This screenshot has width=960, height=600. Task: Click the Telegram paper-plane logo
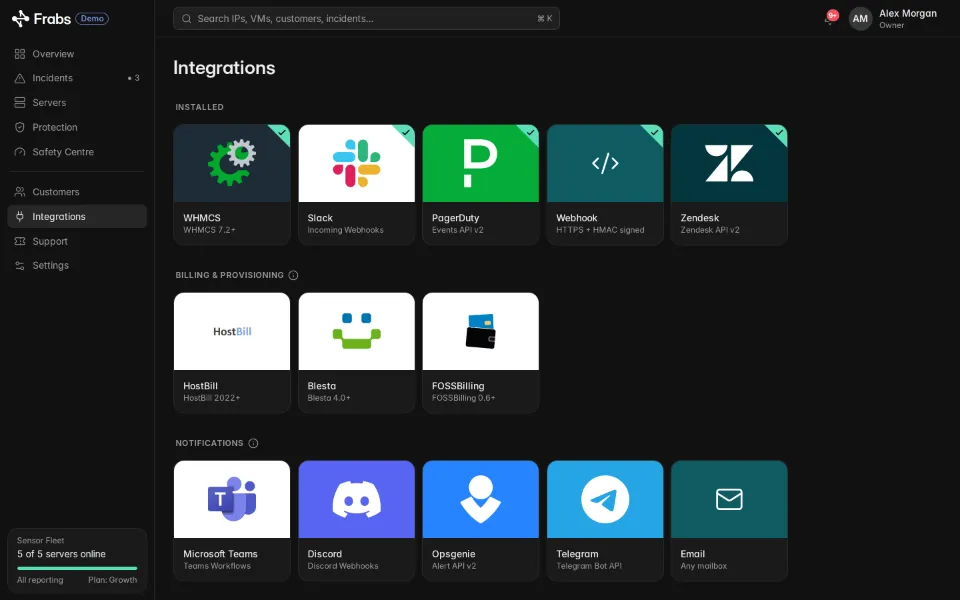pyautogui.click(x=605, y=500)
